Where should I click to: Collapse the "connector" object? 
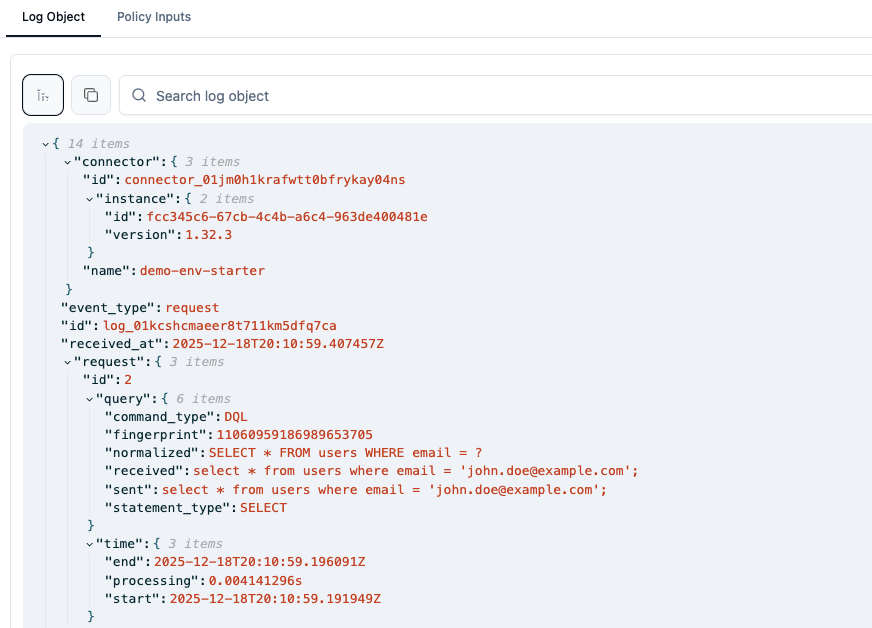click(66, 161)
